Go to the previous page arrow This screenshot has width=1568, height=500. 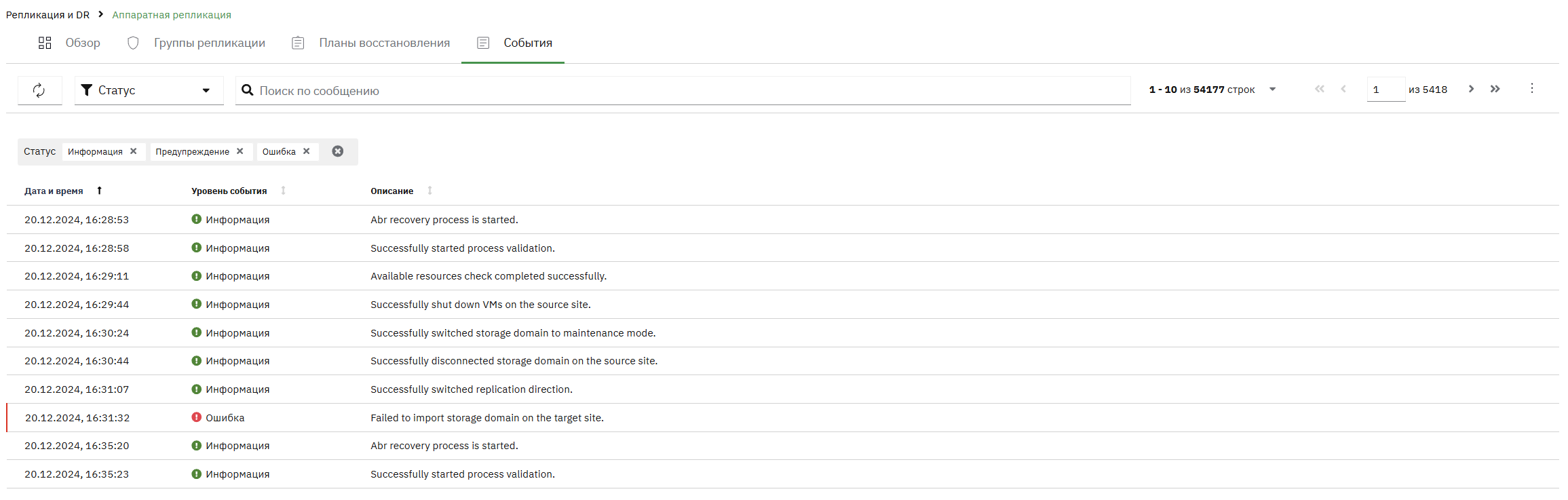coord(1343,89)
